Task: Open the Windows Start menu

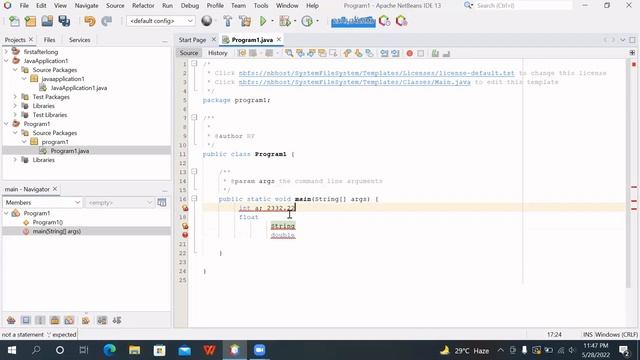Action: point(12,350)
